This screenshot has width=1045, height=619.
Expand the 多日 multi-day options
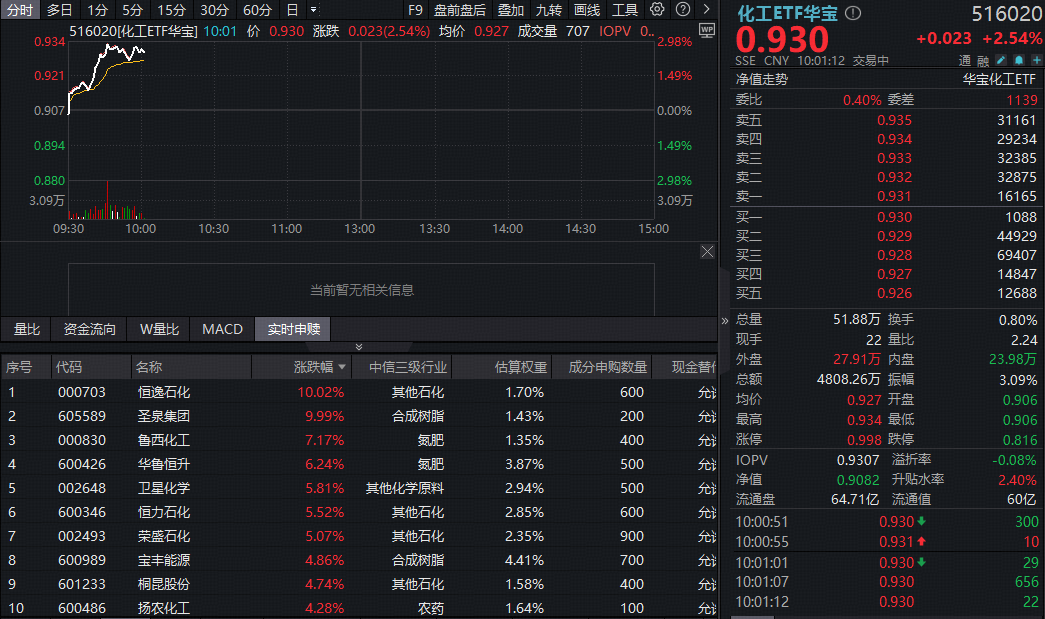click(x=59, y=9)
